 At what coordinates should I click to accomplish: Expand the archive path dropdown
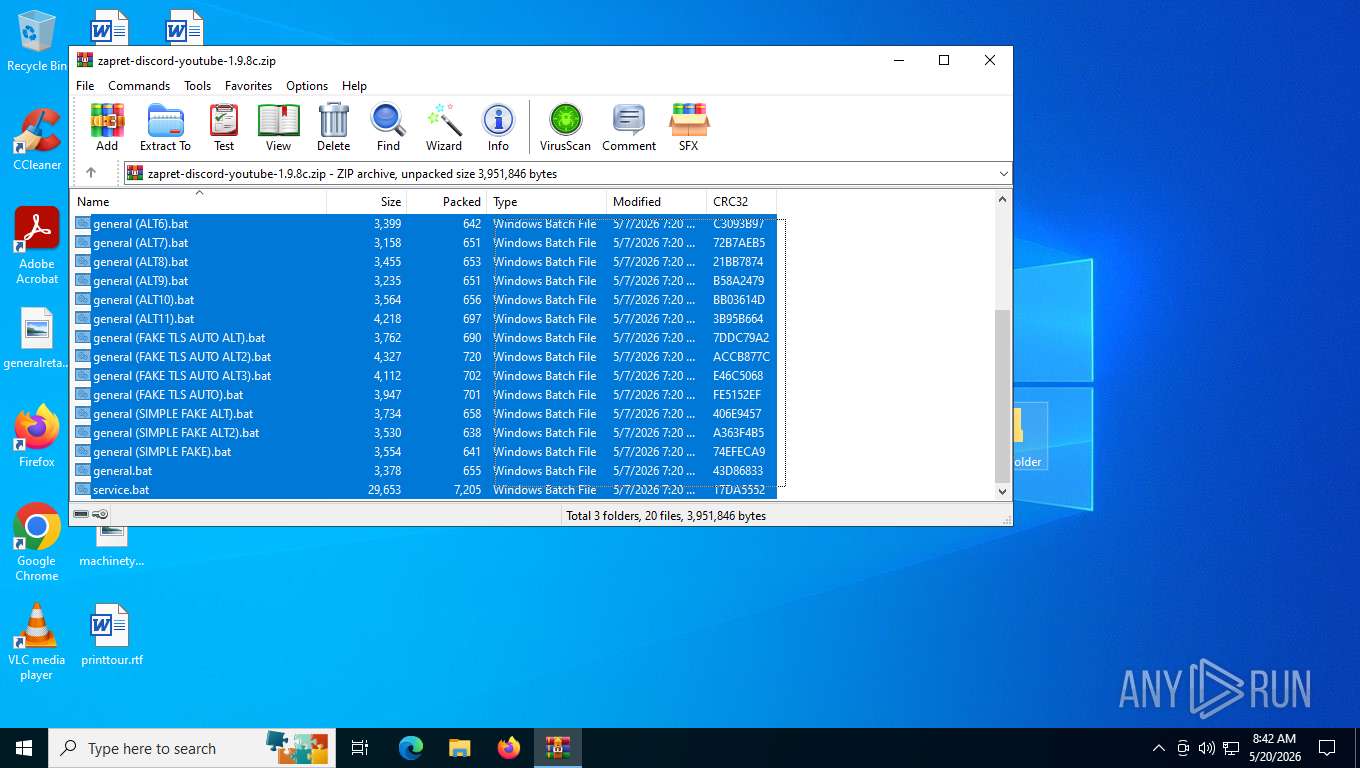coord(1003,174)
